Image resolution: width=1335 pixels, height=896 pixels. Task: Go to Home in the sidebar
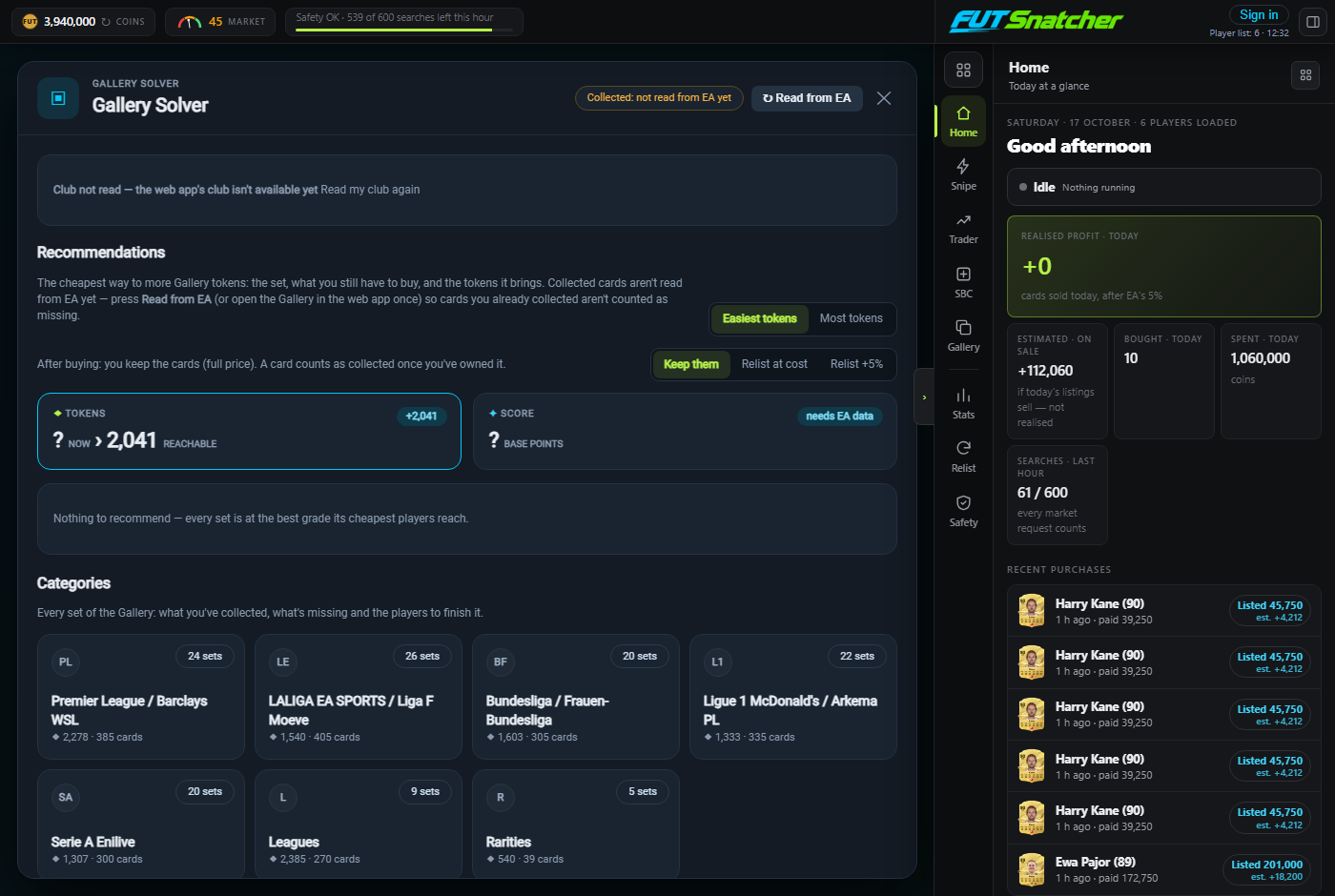[963, 121]
